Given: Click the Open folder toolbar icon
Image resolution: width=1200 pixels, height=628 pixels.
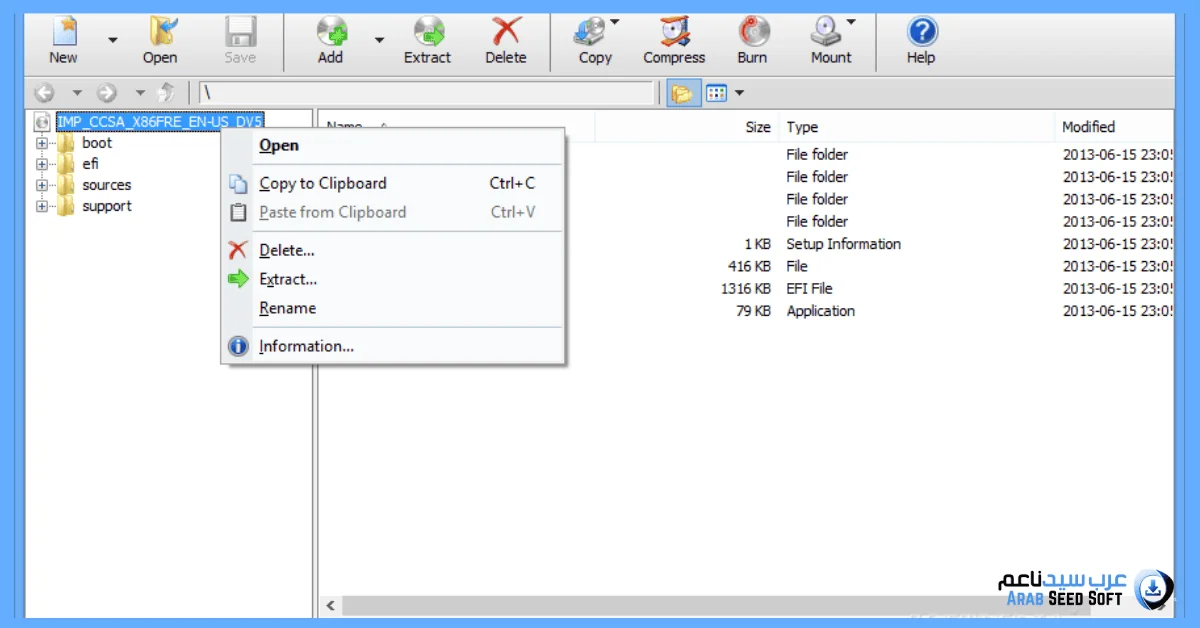Looking at the screenshot, I should (160, 33).
